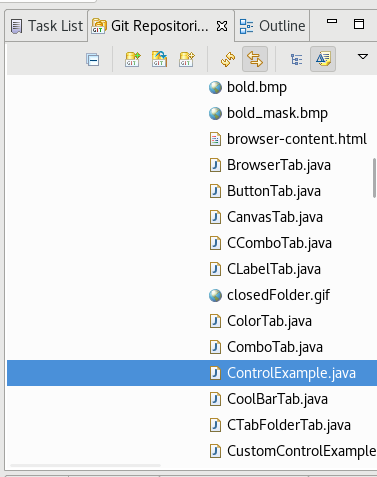This screenshot has height=477, width=377.
Task: Select bold.bmp in the tree
Action: [257, 87]
